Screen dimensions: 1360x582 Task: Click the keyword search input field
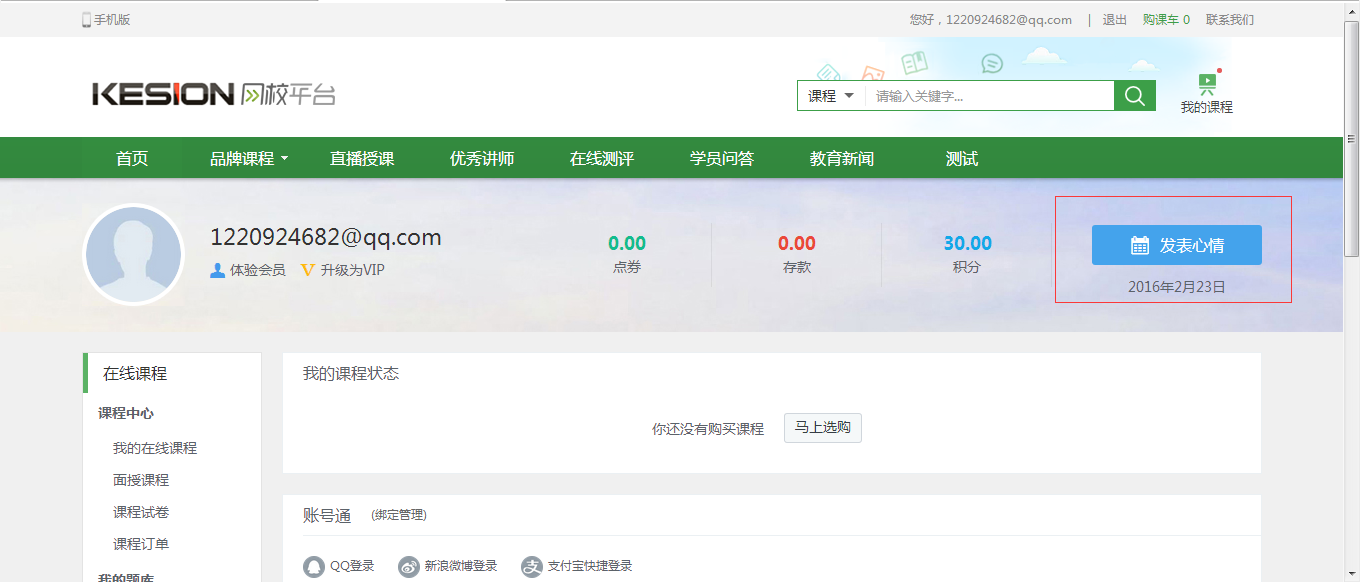990,96
